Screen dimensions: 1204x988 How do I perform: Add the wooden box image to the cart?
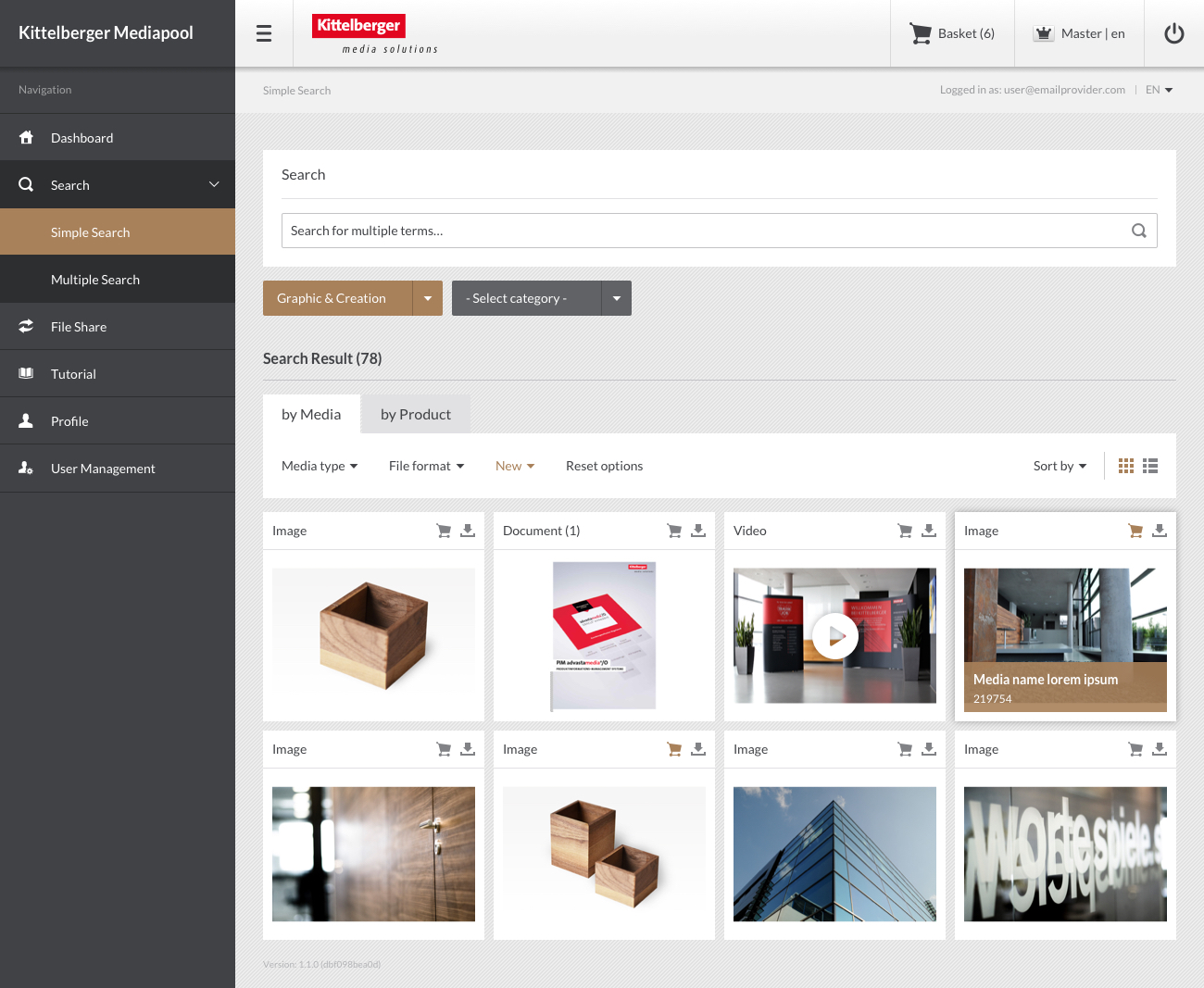[x=444, y=530]
